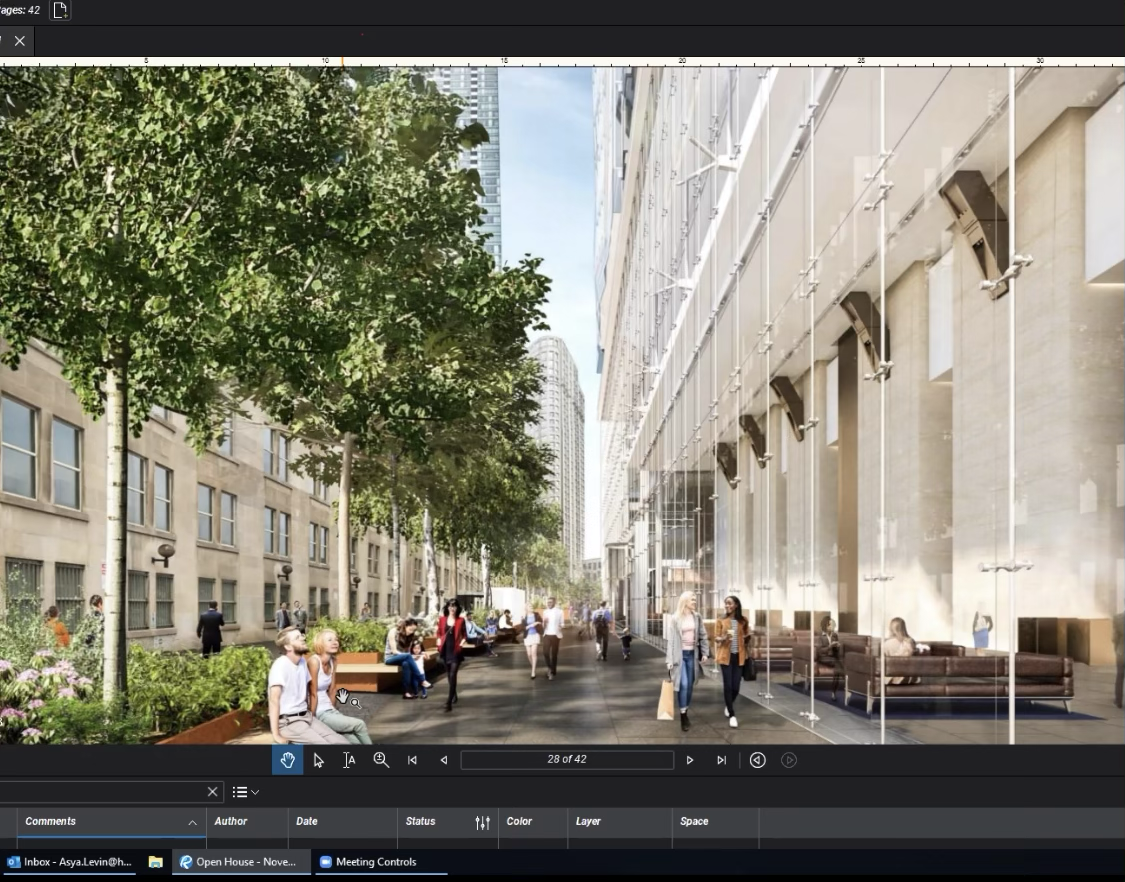Advance to the next page
Viewport: 1125px width, 882px height.
[690, 760]
